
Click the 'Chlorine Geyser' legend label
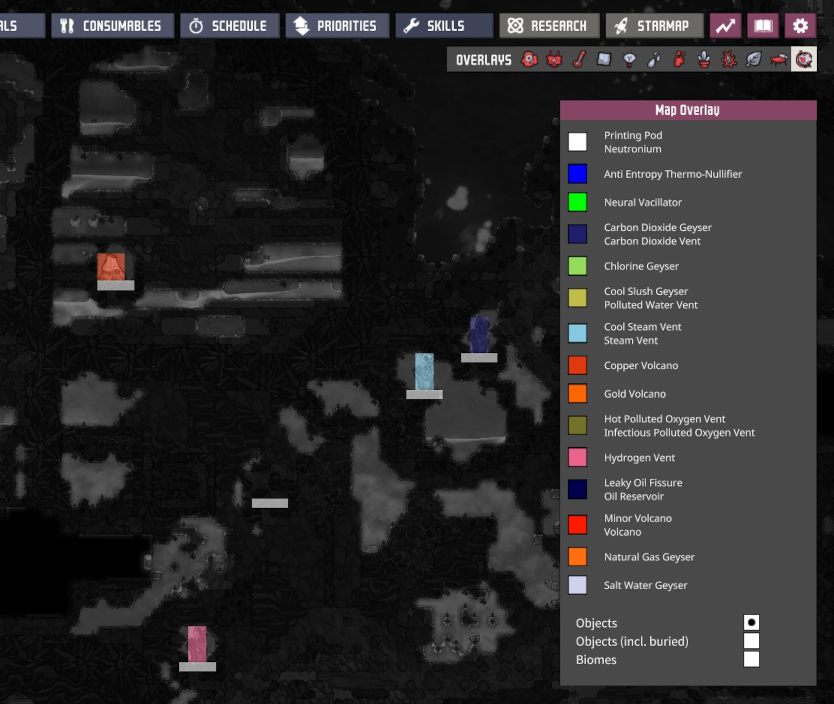[x=641, y=266]
